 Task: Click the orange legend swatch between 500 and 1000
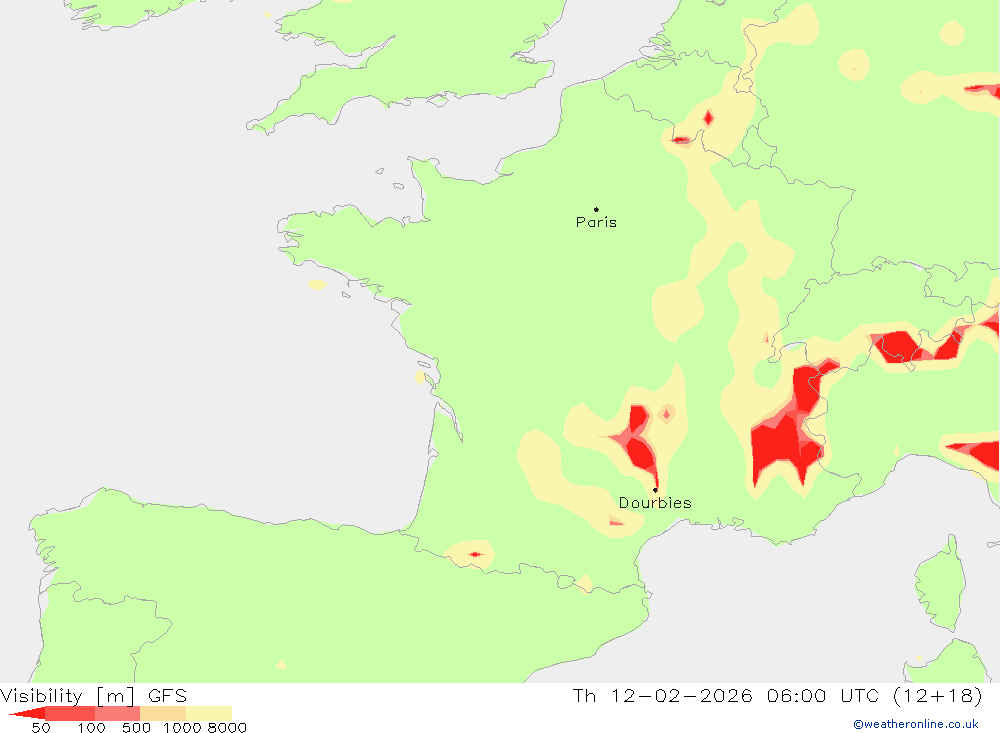pos(163,713)
